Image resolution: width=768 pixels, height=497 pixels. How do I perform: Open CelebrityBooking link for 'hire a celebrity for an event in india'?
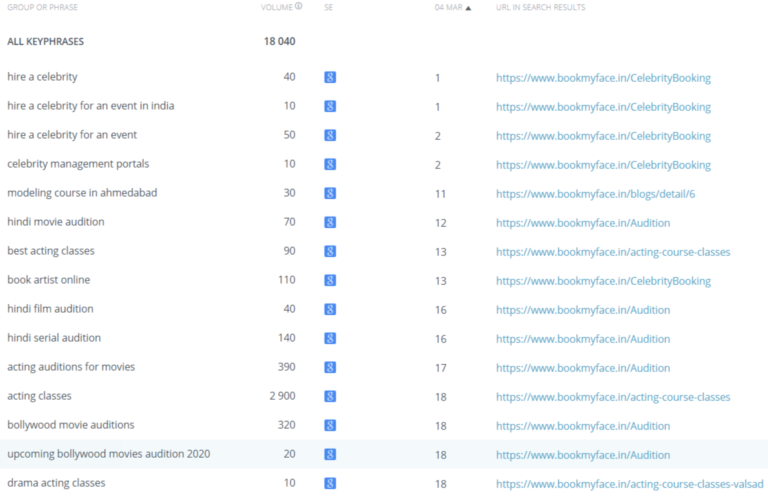coord(603,107)
